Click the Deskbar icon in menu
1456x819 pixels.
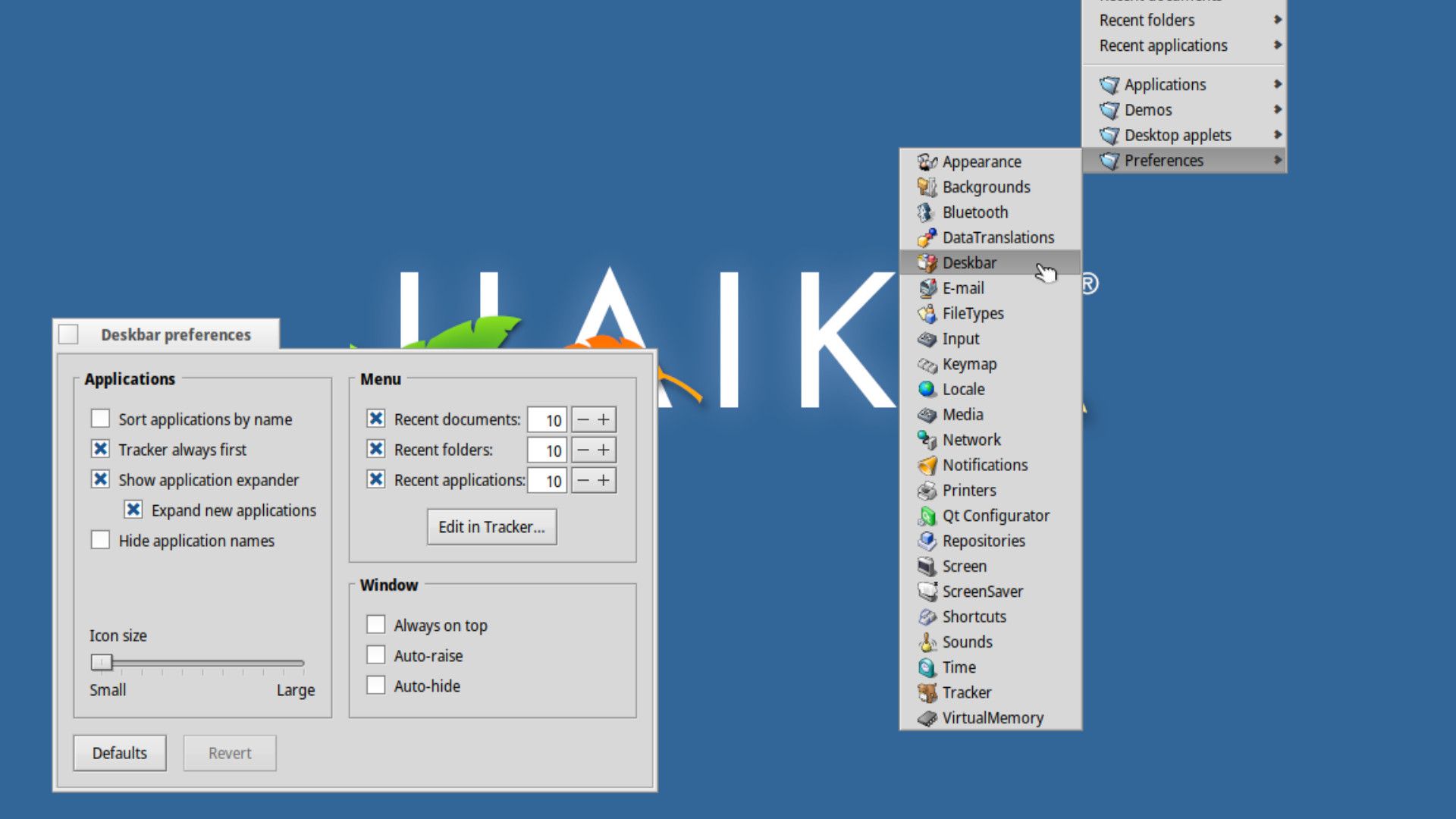(927, 262)
